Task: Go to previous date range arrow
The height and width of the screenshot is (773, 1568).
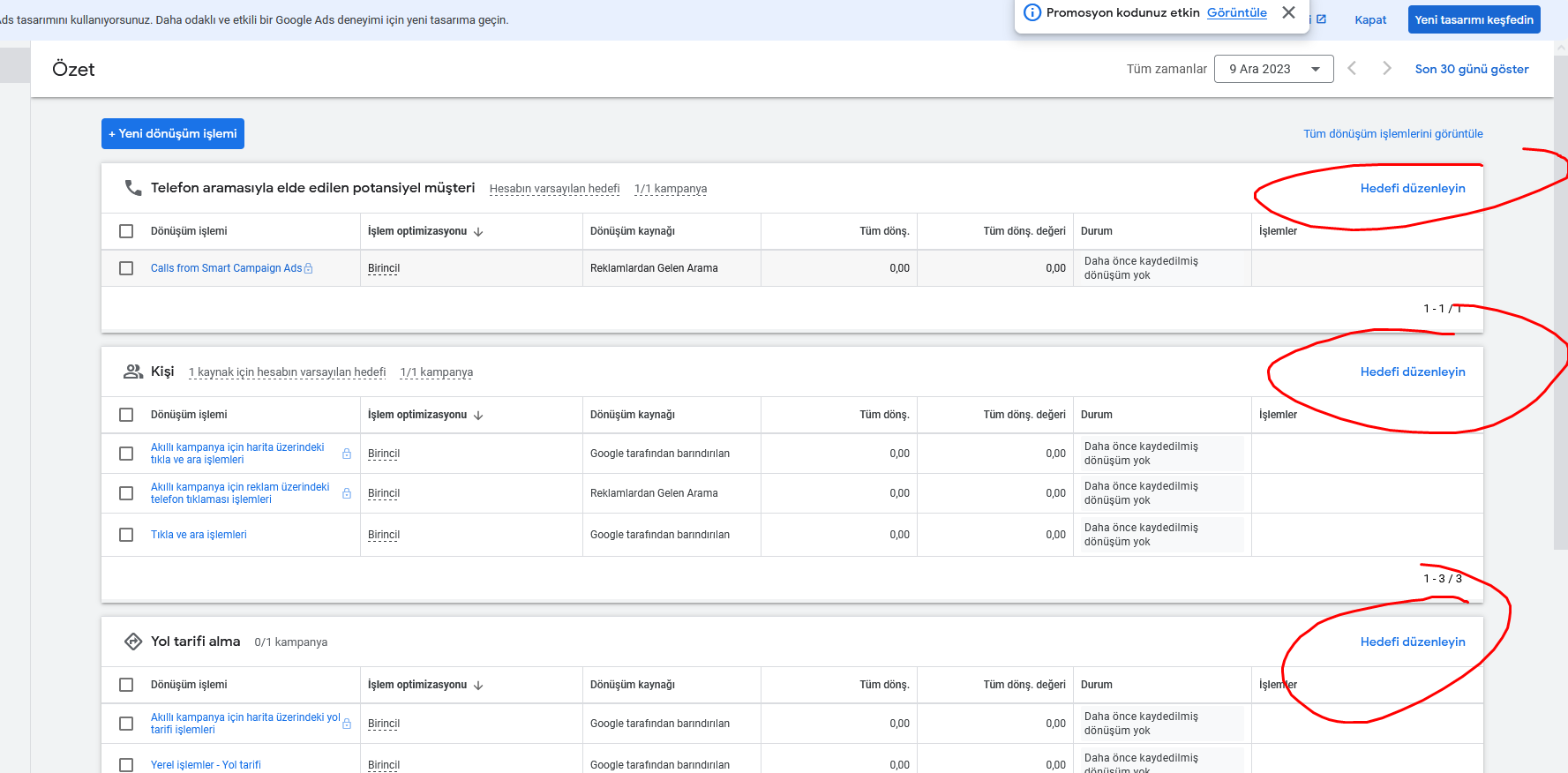Action: pyautogui.click(x=1352, y=68)
